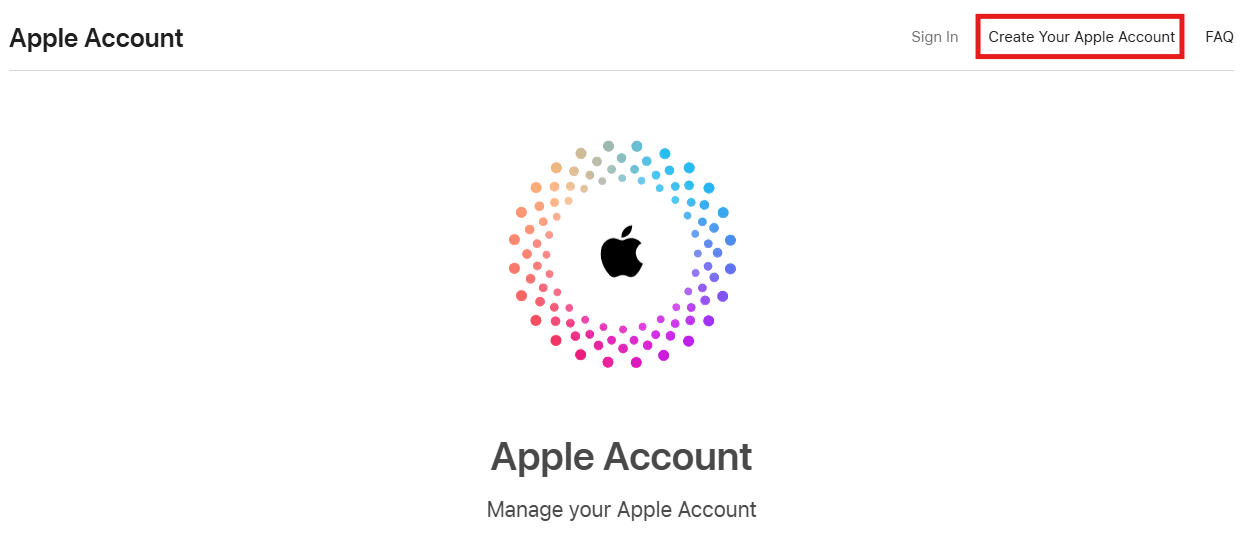Click the divider line beneath the header

coord(621,70)
